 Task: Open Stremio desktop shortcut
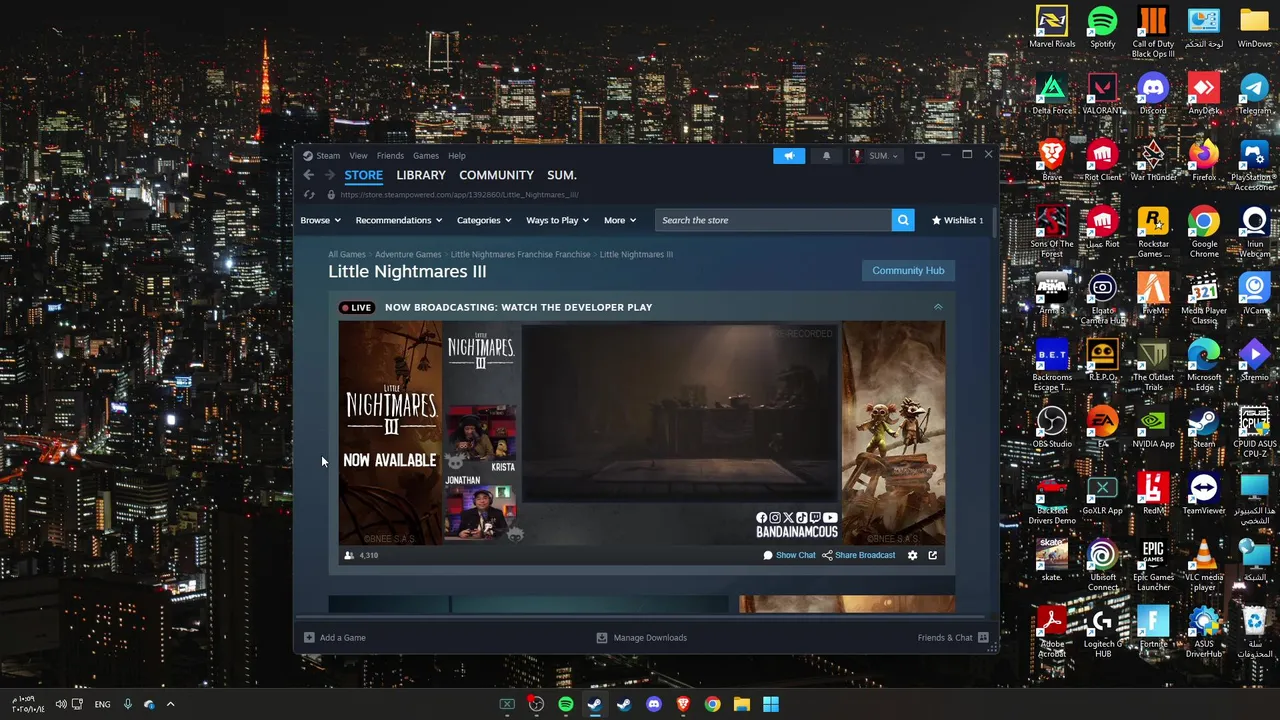pos(1254,360)
